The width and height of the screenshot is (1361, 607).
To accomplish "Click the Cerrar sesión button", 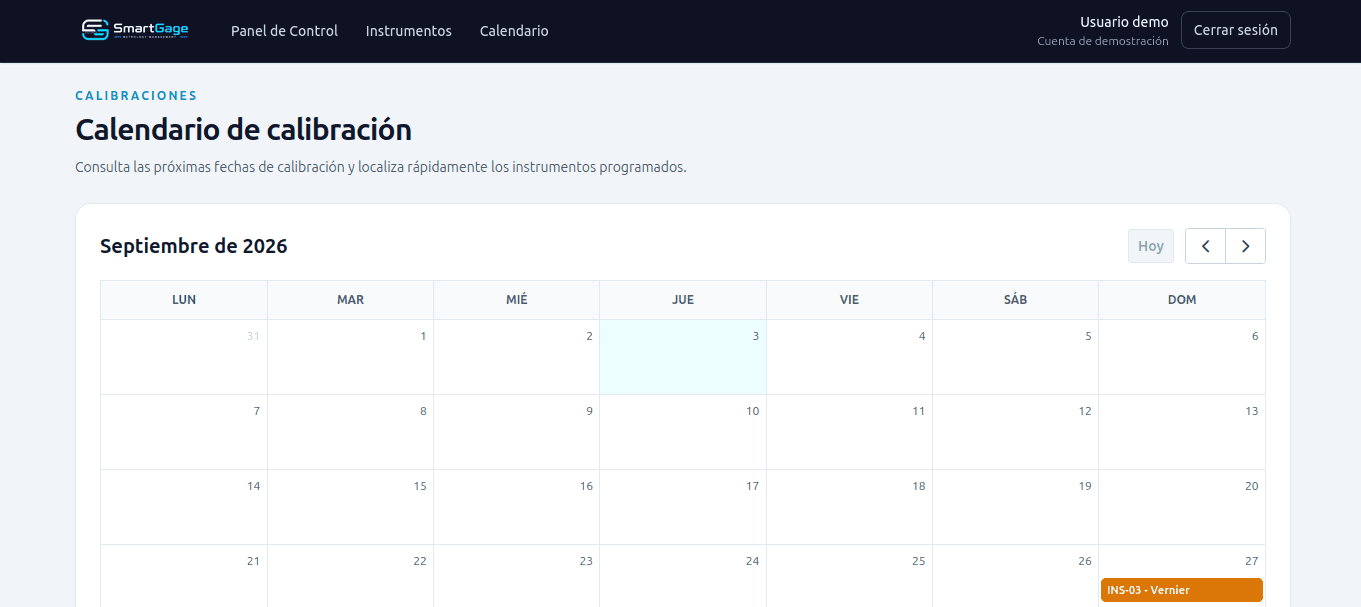I will click(x=1235, y=30).
